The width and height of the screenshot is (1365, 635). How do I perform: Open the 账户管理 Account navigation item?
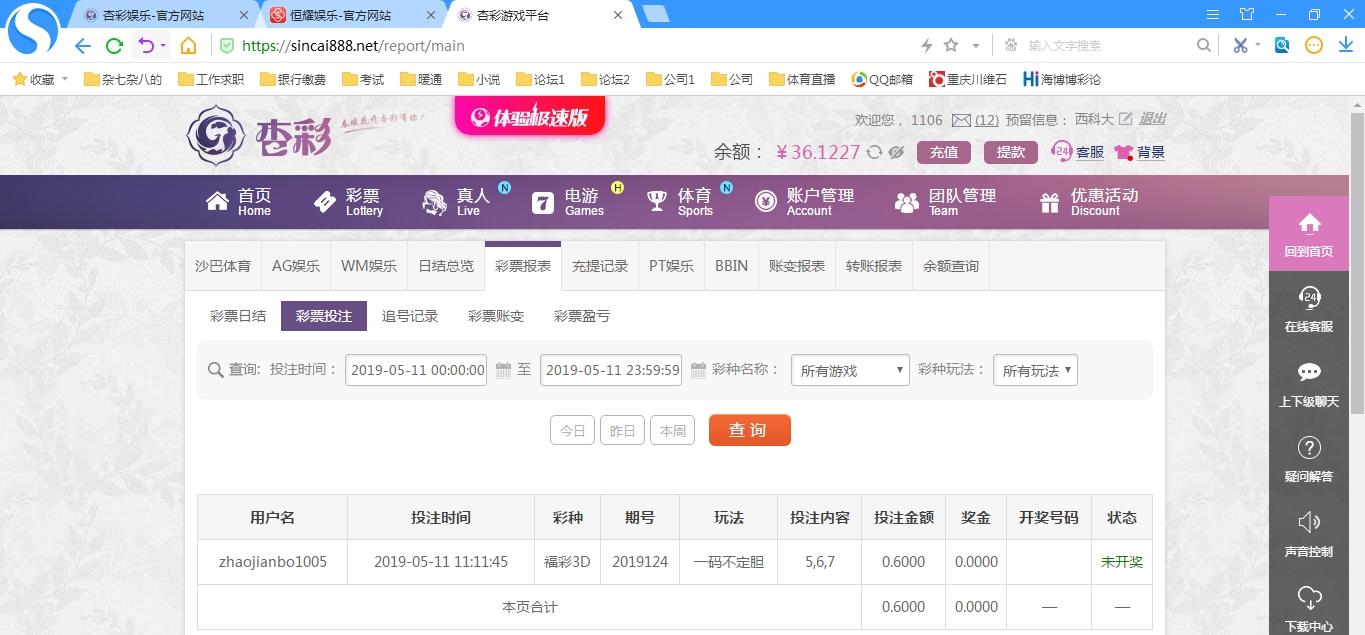[804, 202]
